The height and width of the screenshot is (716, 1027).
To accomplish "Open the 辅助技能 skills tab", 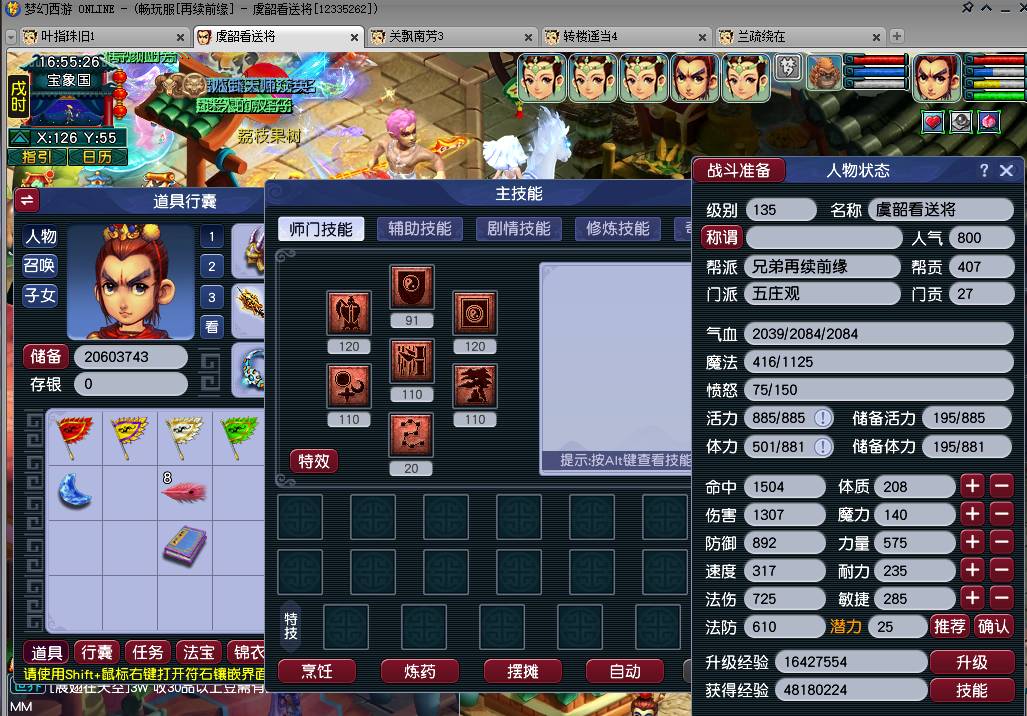I will (x=420, y=229).
